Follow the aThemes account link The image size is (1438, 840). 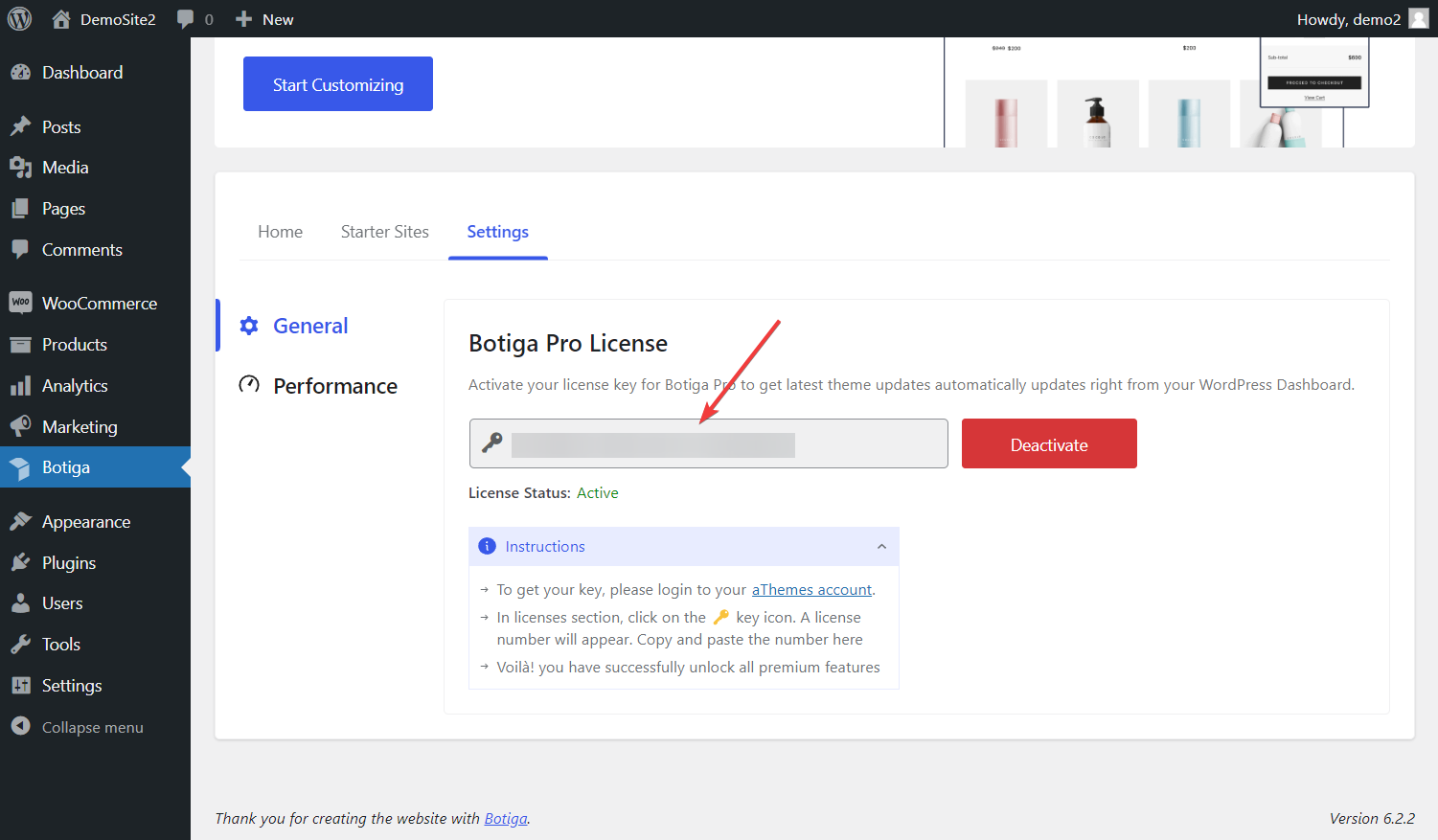(811, 590)
